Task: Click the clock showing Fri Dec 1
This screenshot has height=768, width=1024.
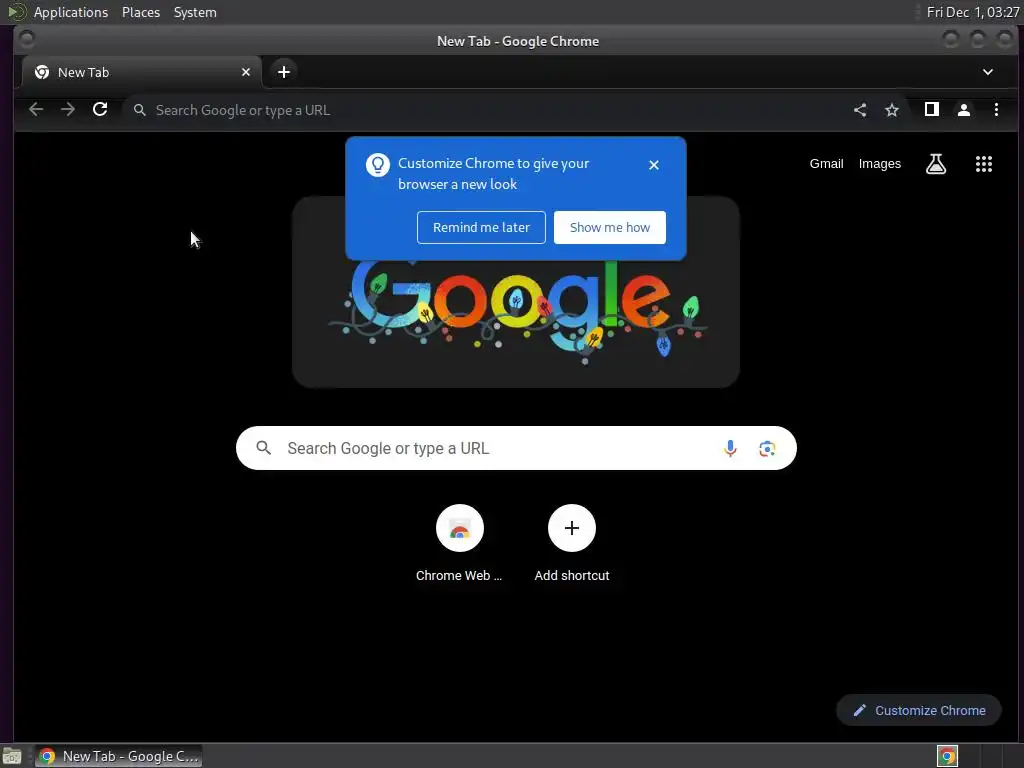Action: point(973,12)
